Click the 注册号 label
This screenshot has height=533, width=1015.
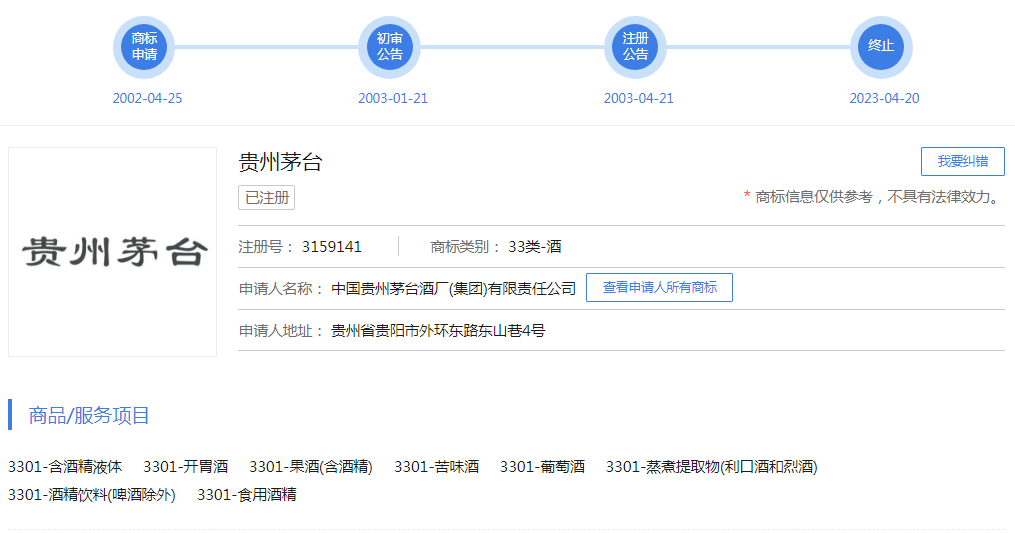pyautogui.click(x=266, y=247)
